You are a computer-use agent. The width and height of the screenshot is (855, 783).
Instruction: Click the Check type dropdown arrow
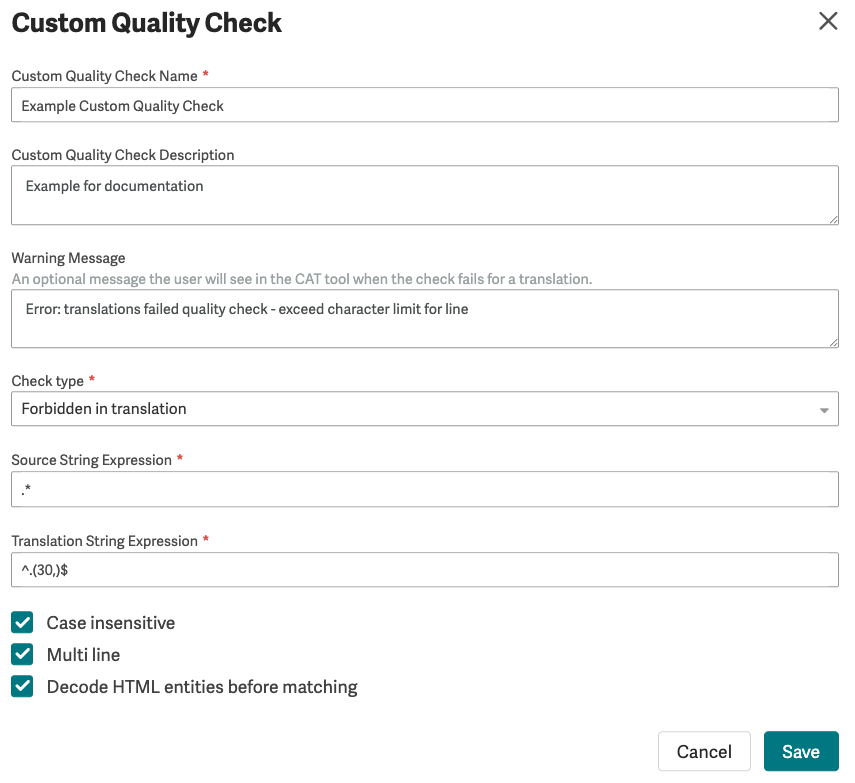[x=824, y=410]
